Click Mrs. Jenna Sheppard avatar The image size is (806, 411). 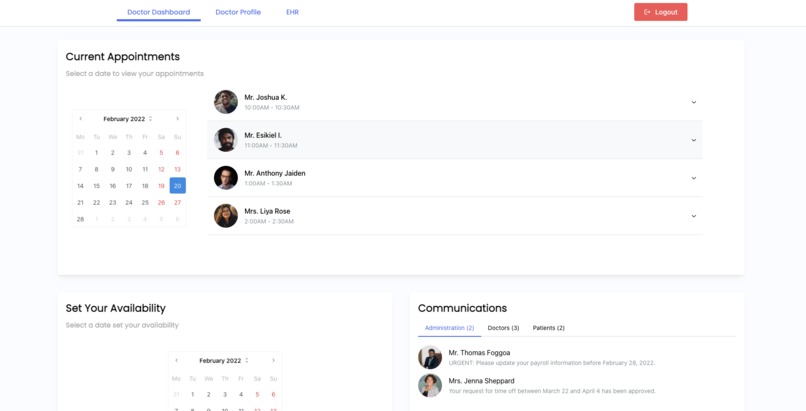coord(430,385)
